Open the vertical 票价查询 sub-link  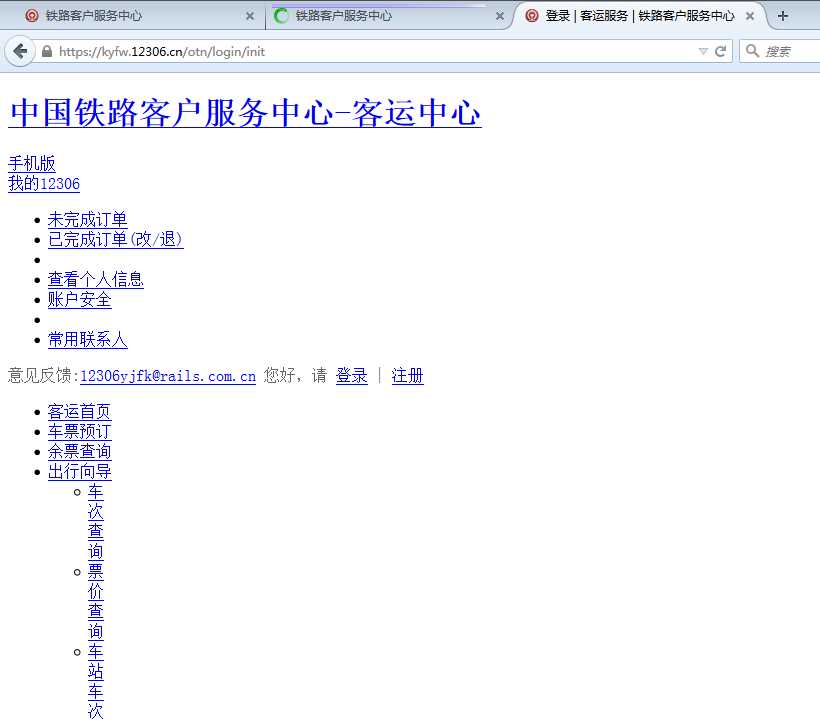(x=96, y=601)
